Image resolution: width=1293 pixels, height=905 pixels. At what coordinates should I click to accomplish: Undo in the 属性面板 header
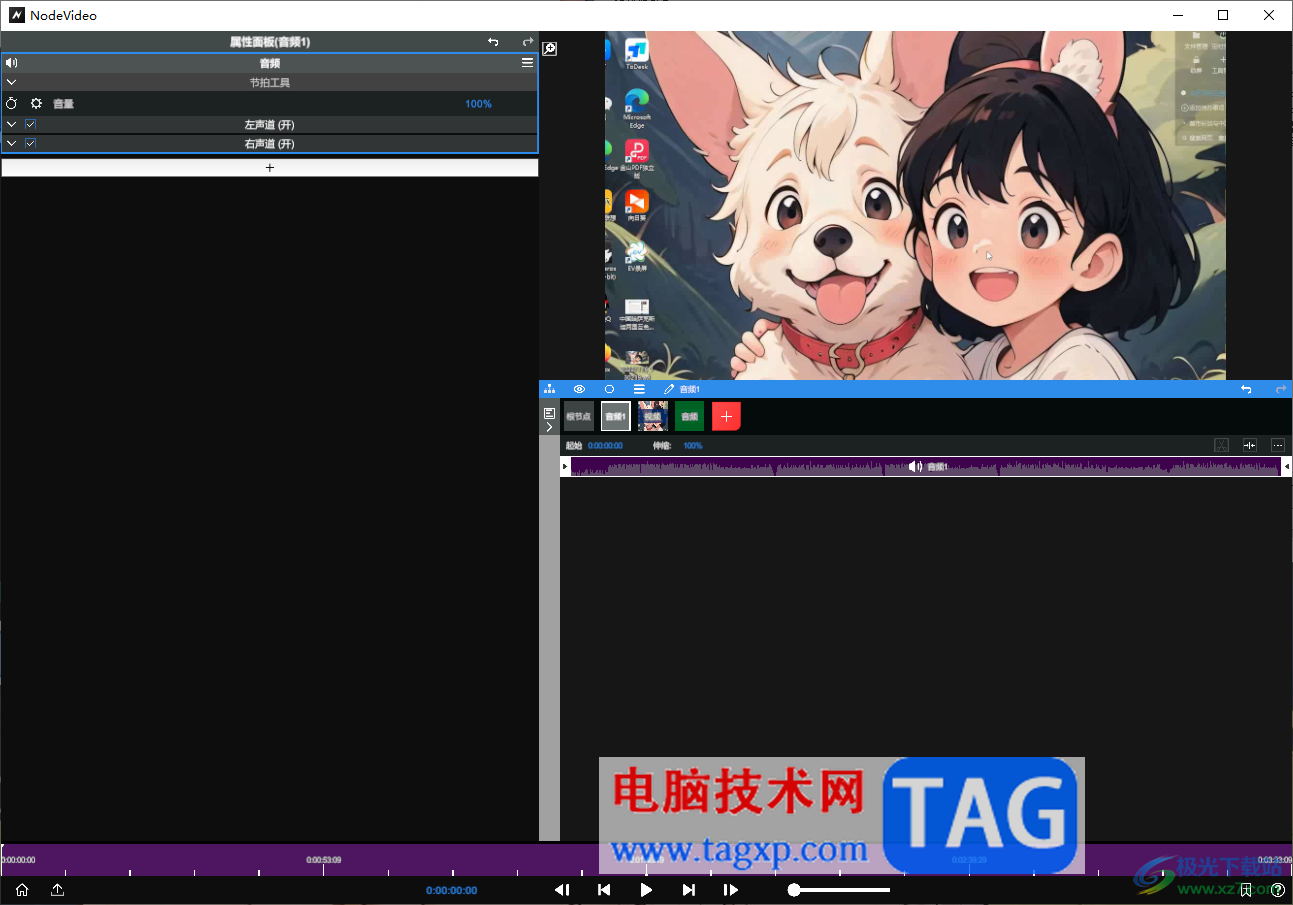click(x=493, y=42)
